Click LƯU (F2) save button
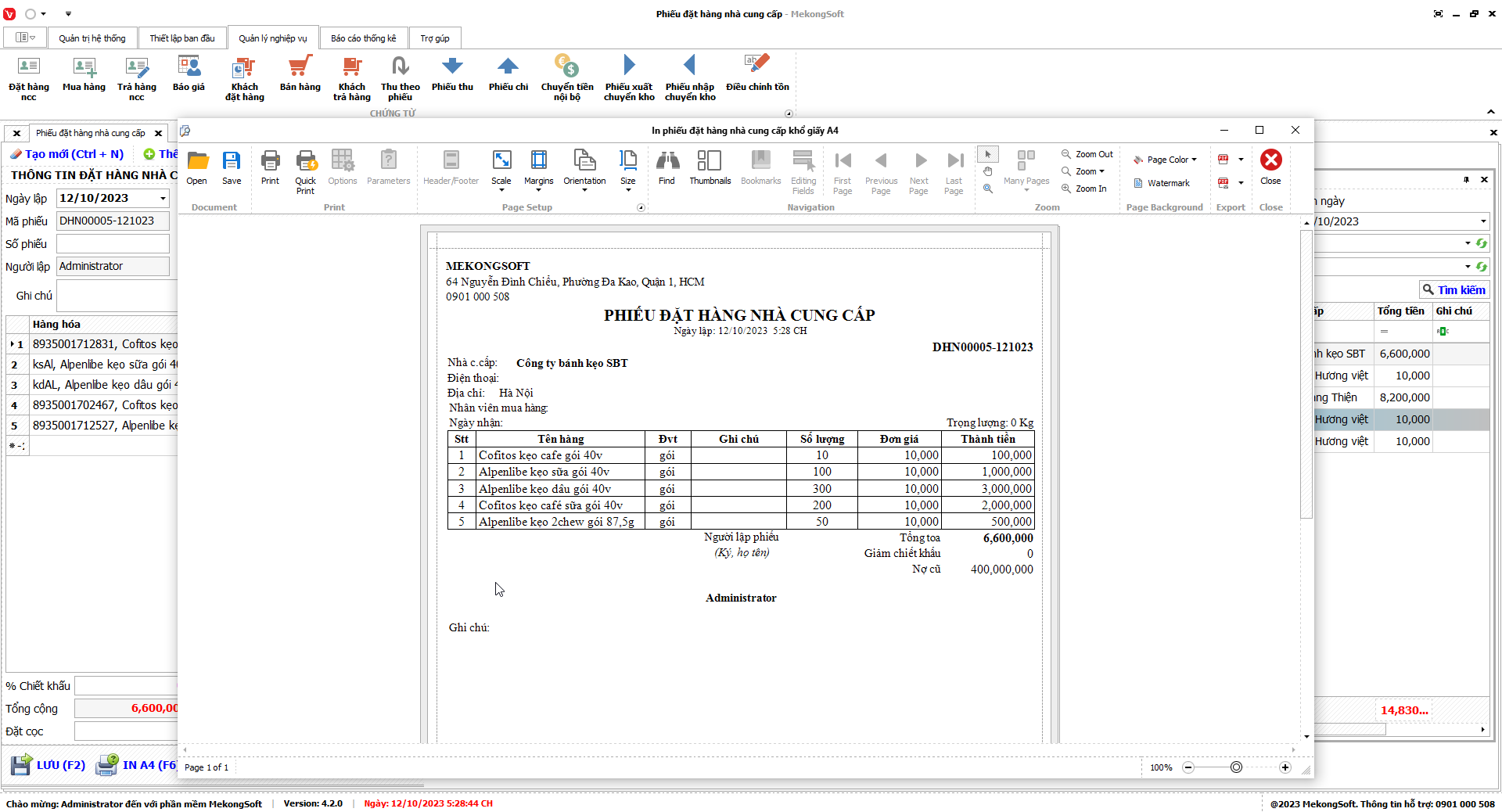 point(49,765)
